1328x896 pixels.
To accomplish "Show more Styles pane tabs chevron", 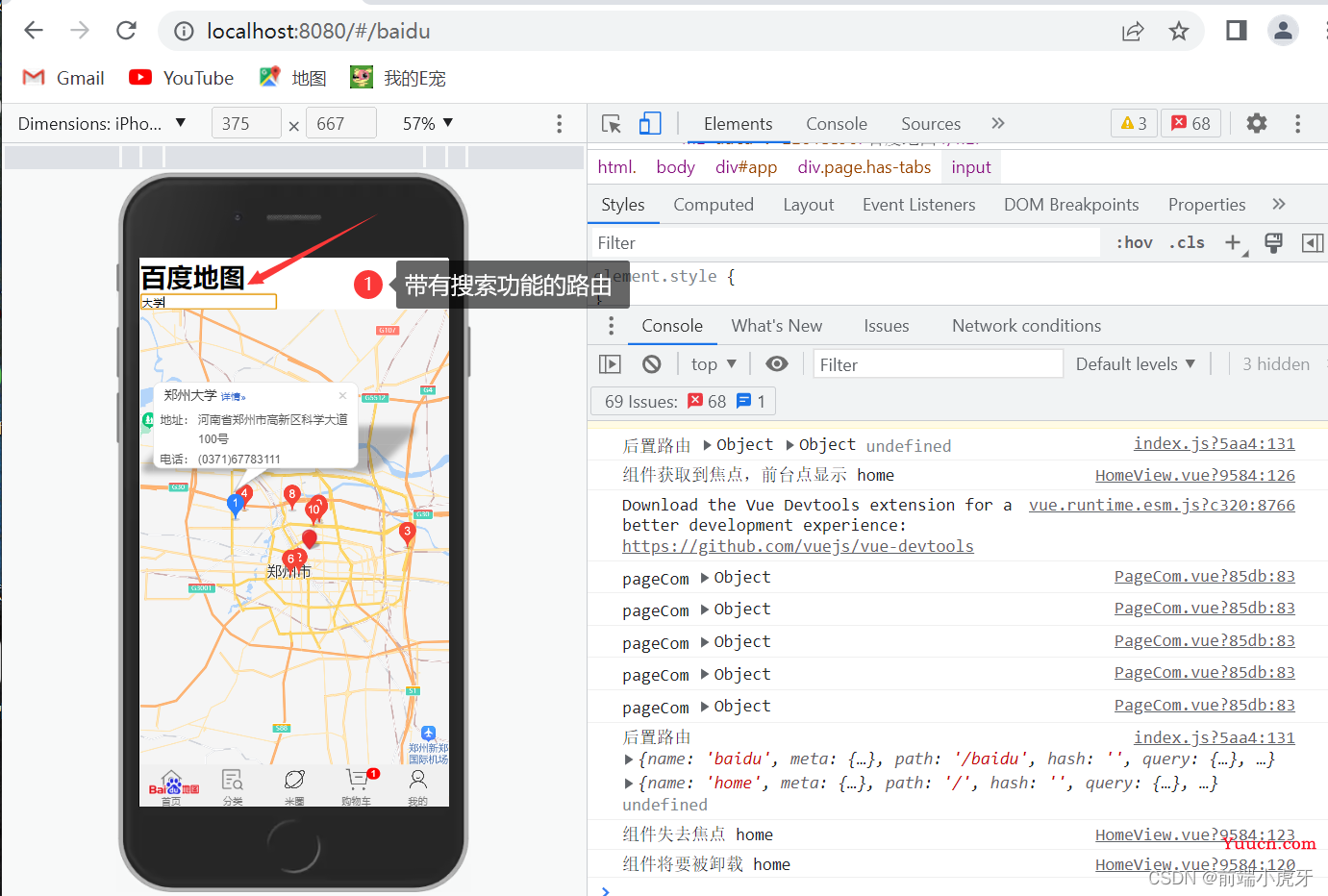I will (1279, 204).
